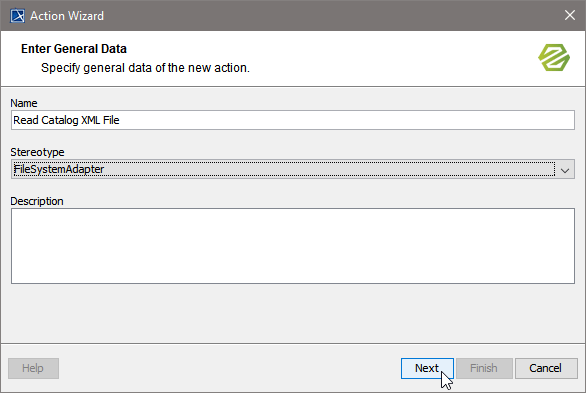Expand the Stereotype dropdown arrow
The height and width of the screenshot is (393, 586).
tap(565, 170)
